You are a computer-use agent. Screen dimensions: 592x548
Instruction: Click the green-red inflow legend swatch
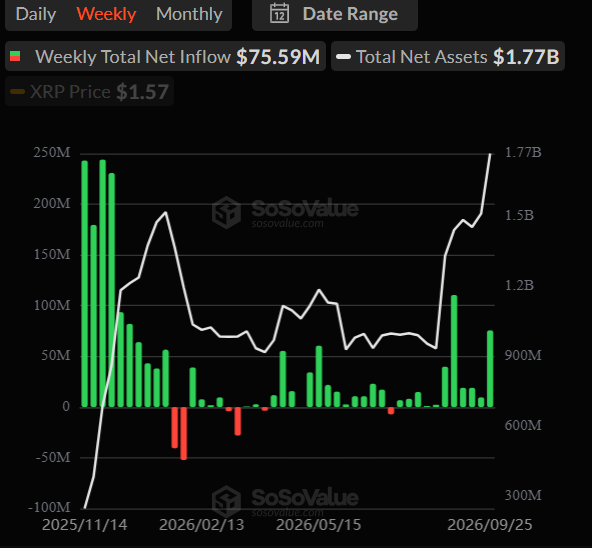[15, 56]
